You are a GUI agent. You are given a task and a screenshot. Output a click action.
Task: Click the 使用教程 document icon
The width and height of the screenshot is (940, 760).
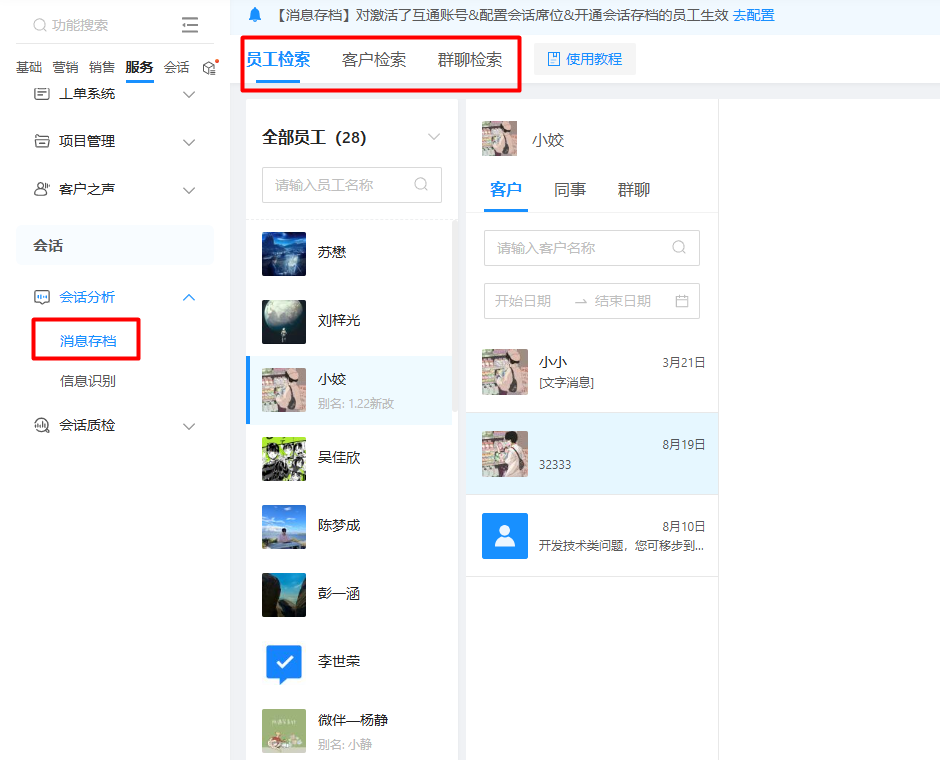[554, 59]
